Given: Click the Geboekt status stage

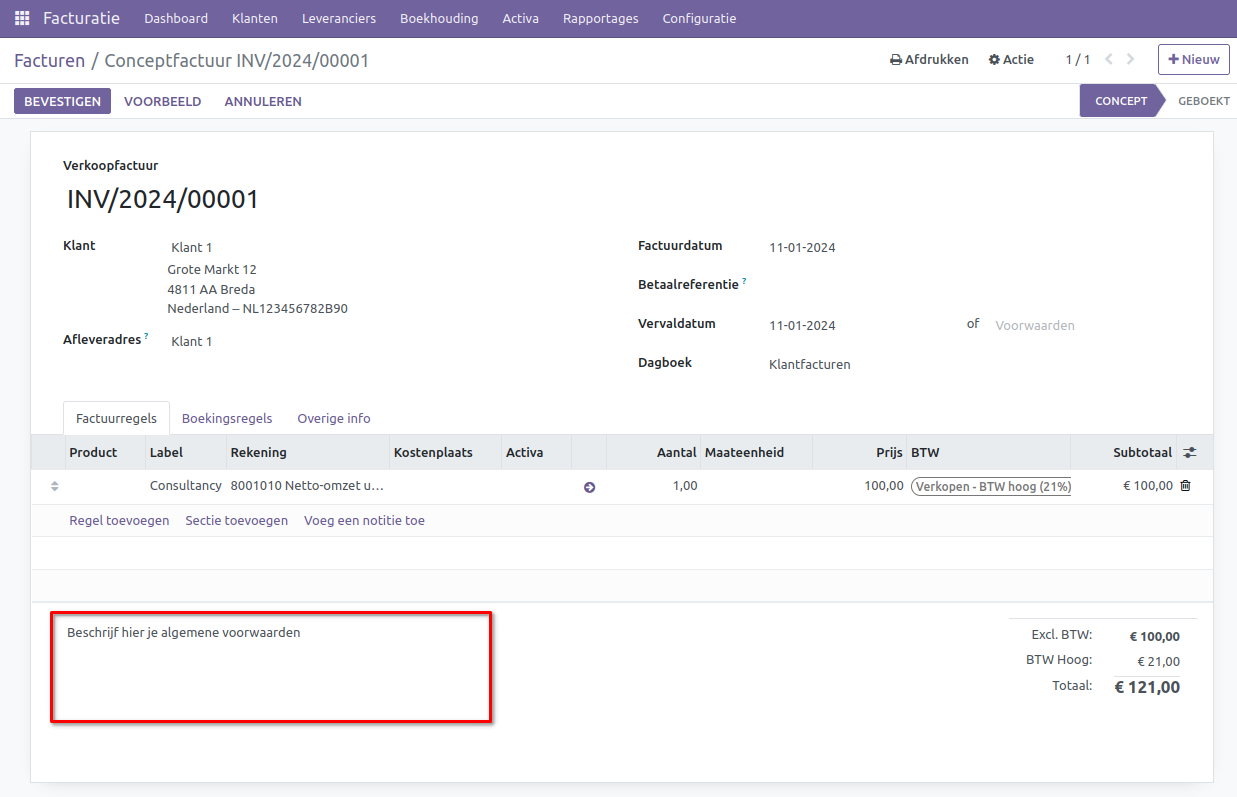Looking at the screenshot, I should (x=1203, y=102).
